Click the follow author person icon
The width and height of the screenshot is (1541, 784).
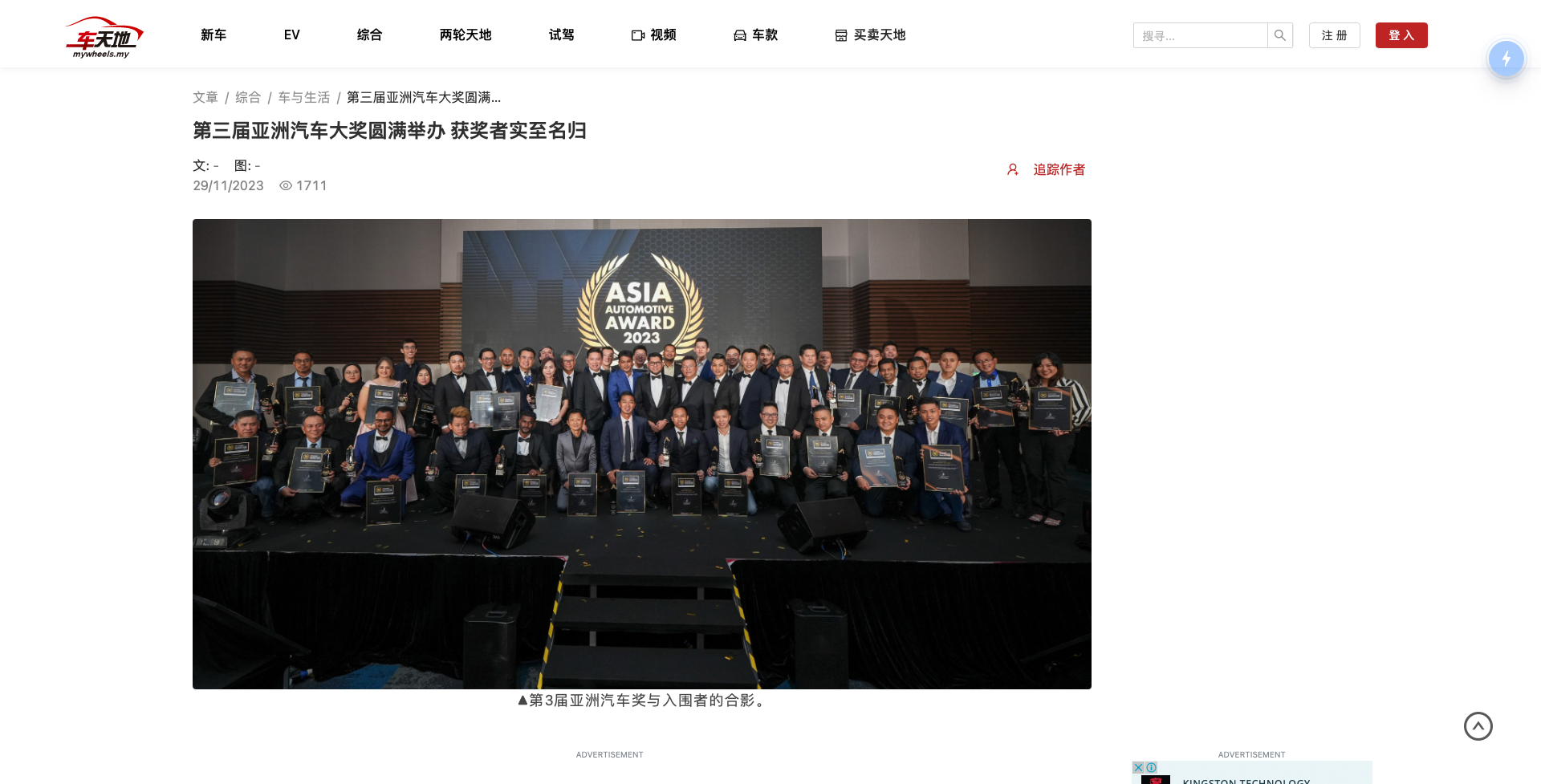[1013, 169]
